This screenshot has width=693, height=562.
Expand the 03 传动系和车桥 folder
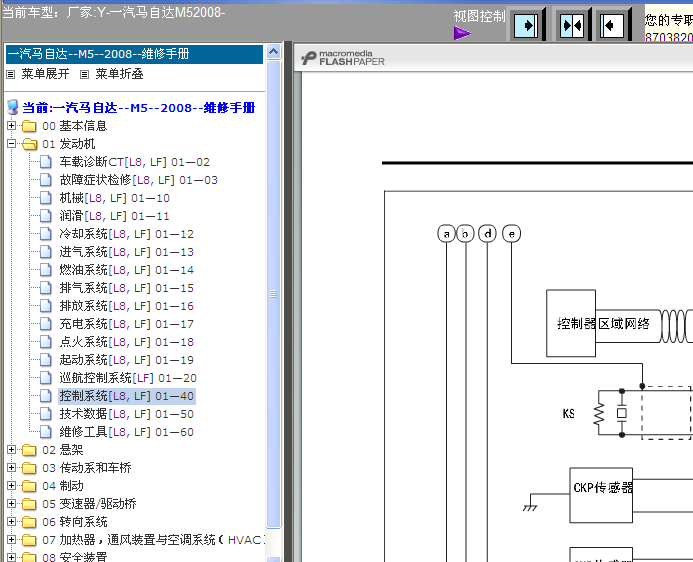11,467
